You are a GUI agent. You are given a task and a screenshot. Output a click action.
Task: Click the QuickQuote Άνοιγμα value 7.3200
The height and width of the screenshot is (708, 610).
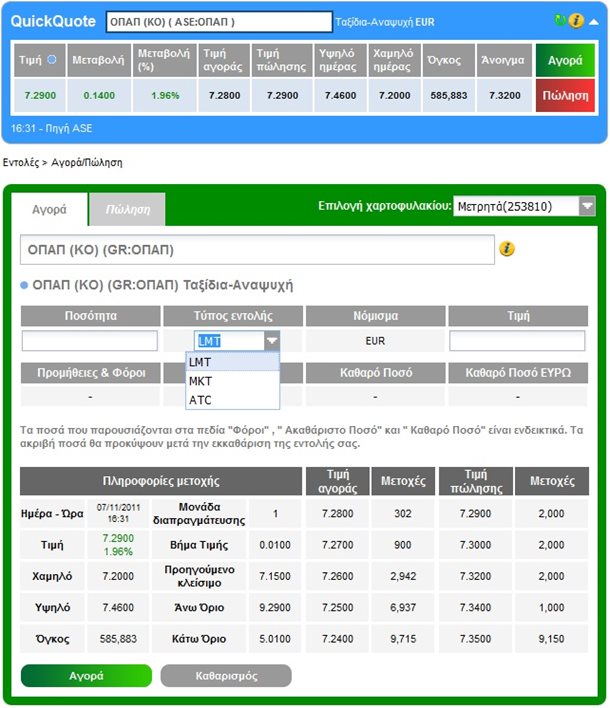click(x=505, y=95)
